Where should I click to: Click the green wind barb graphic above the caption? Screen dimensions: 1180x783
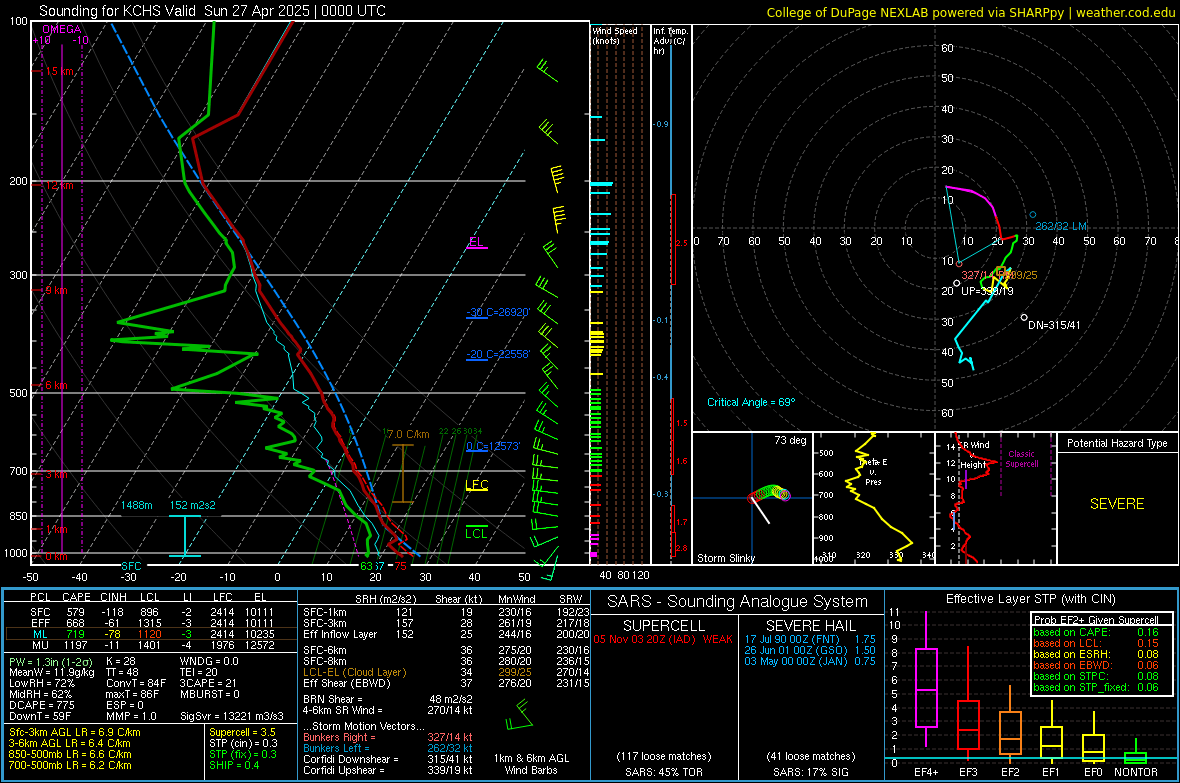[519, 715]
